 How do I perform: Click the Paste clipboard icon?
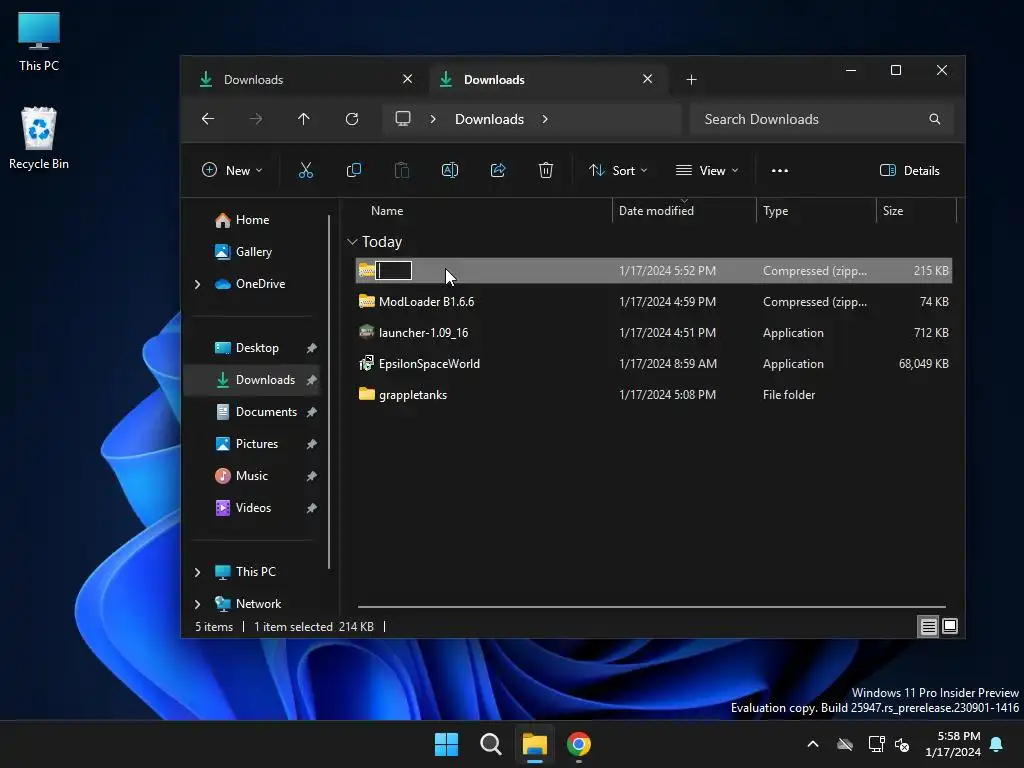tap(402, 170)
